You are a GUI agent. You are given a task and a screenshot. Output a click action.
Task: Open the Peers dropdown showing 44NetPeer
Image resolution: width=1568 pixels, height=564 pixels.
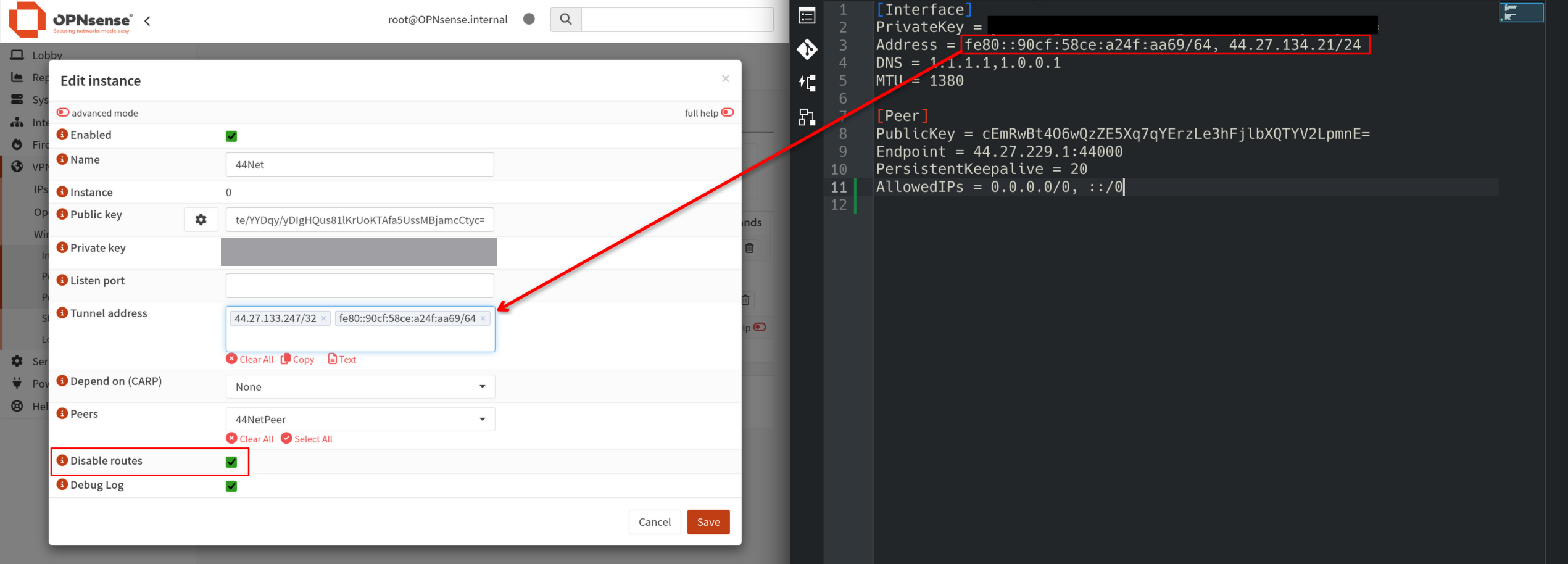click(x=360, y=420)
